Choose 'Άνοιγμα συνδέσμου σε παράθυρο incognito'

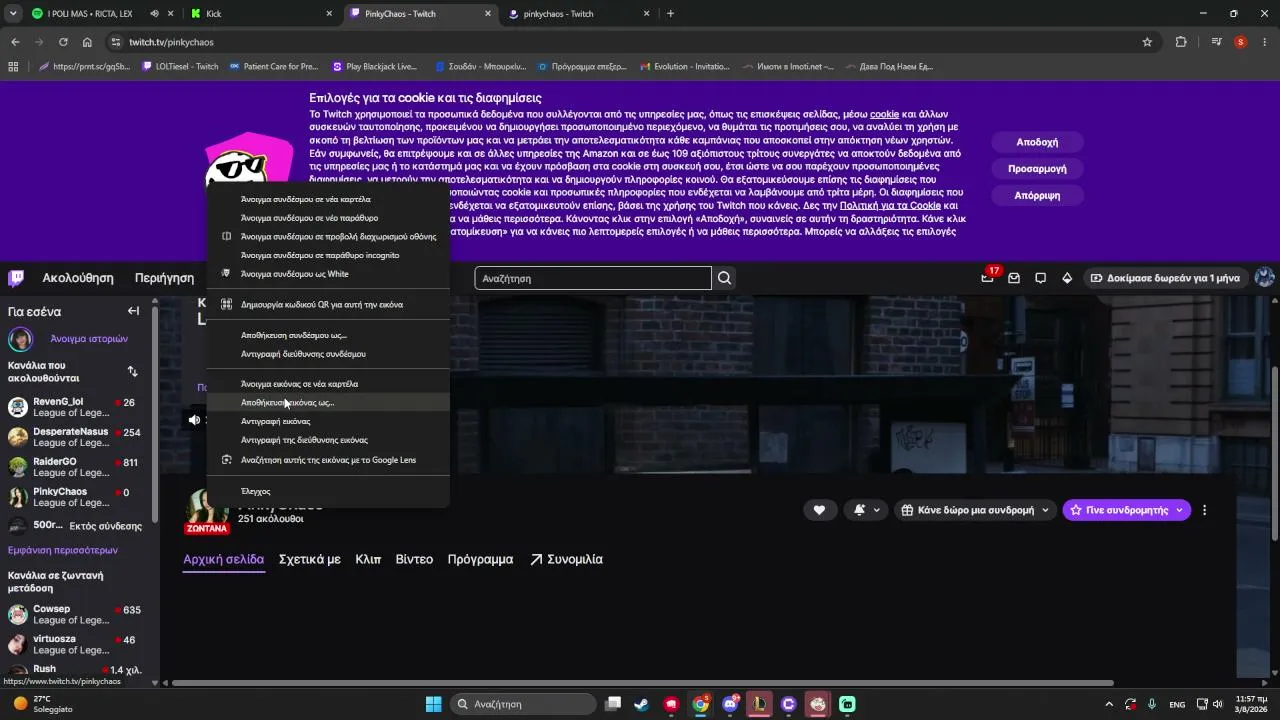point(328,255)
